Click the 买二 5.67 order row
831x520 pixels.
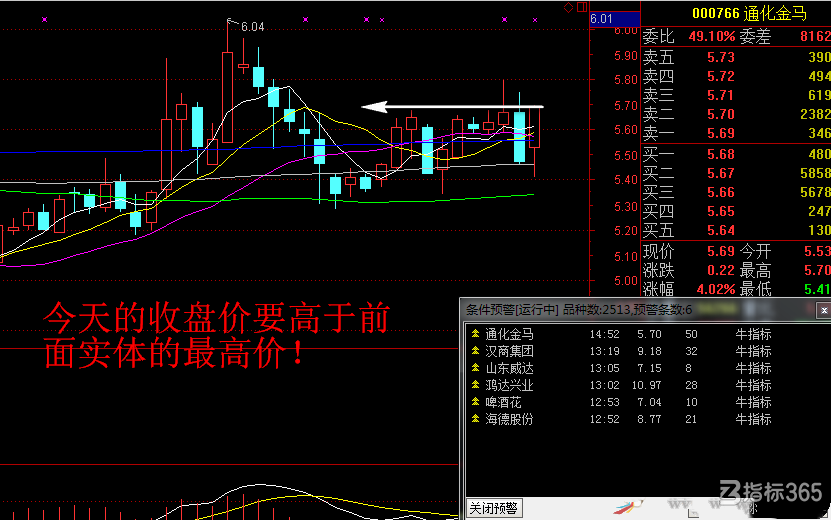pos(736,173)
